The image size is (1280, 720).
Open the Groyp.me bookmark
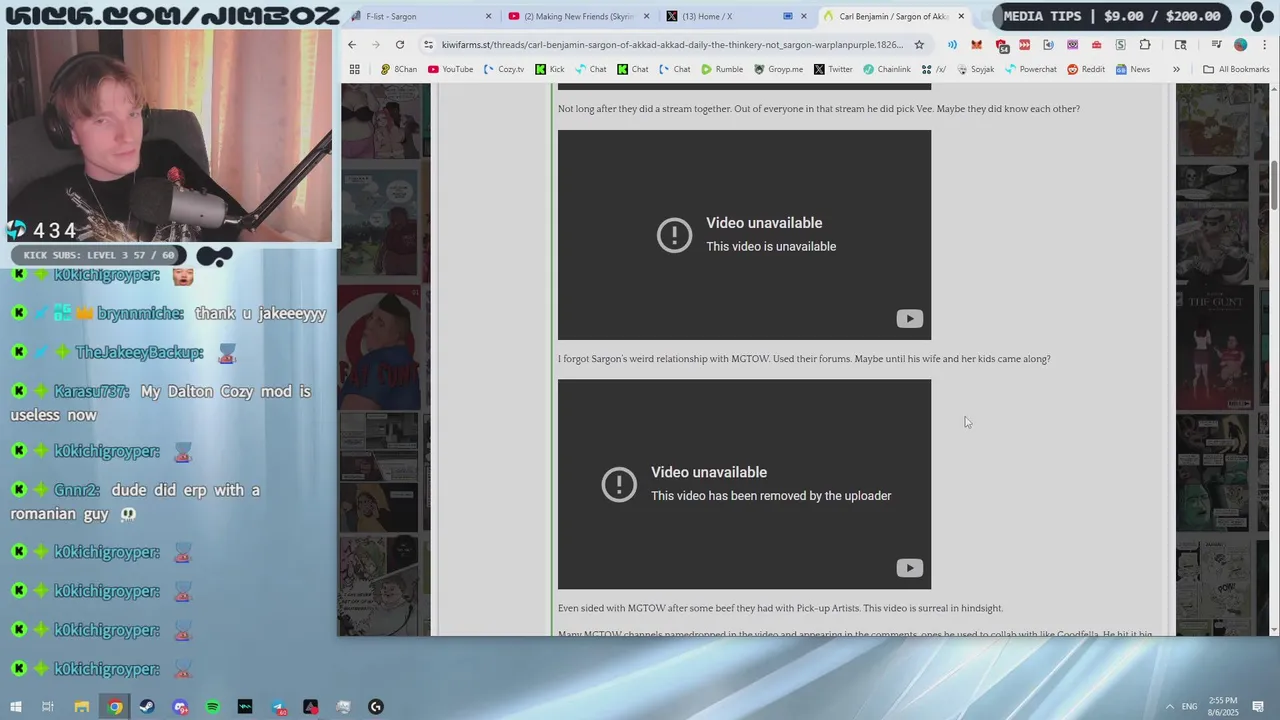778,69
